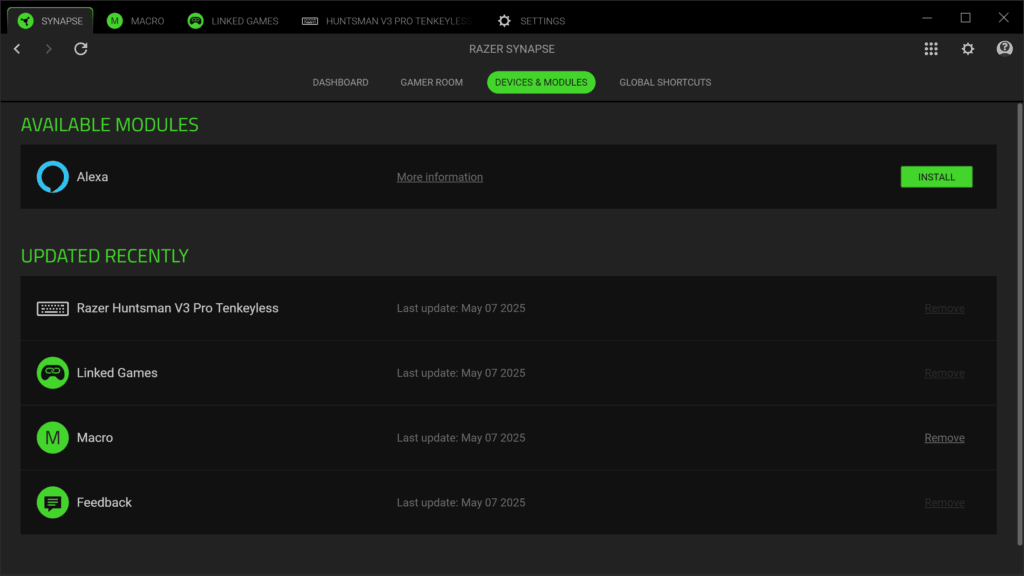The image size is (1024, 576).
Task: Click the Feedback row's last update date
Action: pos(461,502)
